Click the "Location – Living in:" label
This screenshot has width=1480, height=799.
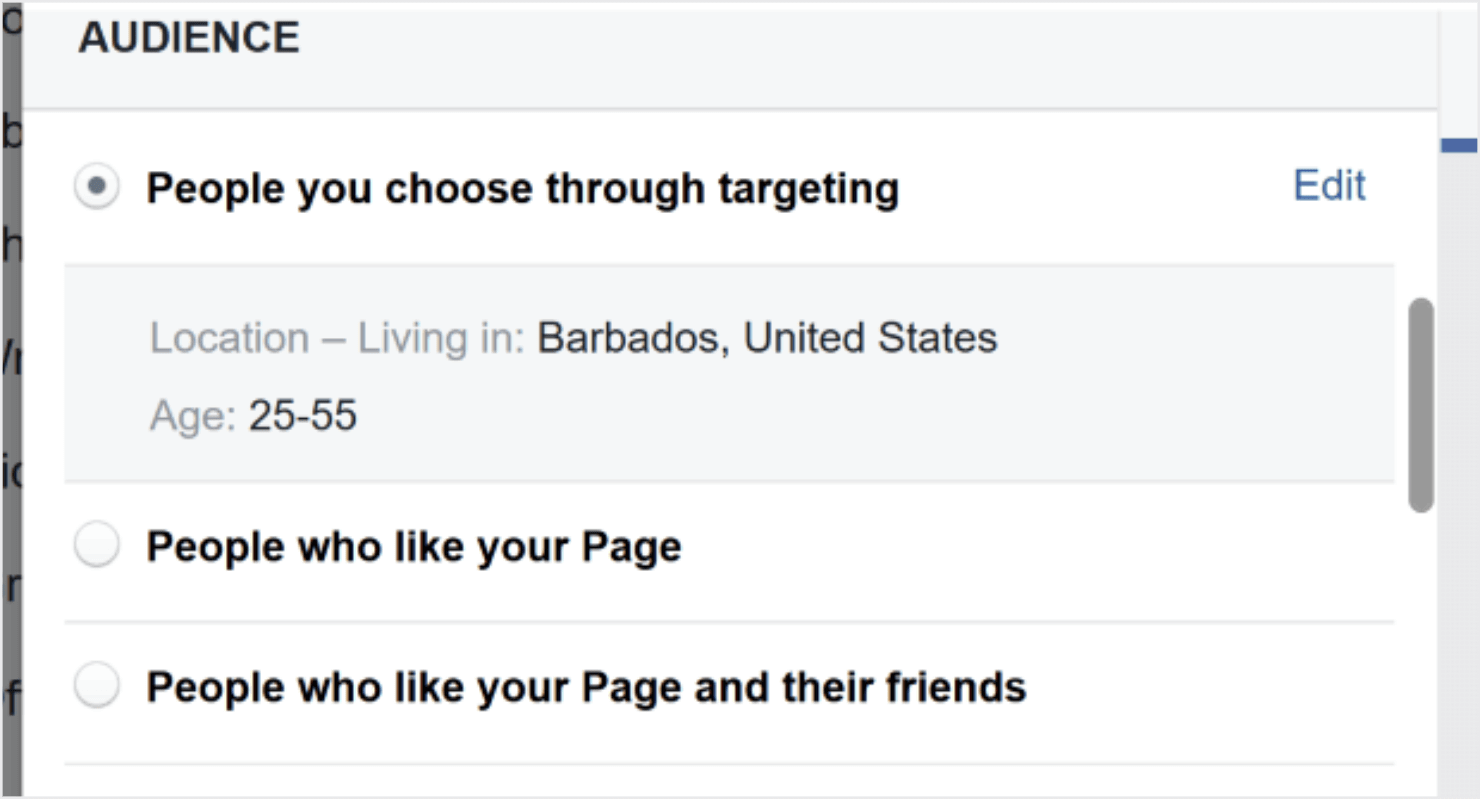pyautogui.click(x=336, y=338)
